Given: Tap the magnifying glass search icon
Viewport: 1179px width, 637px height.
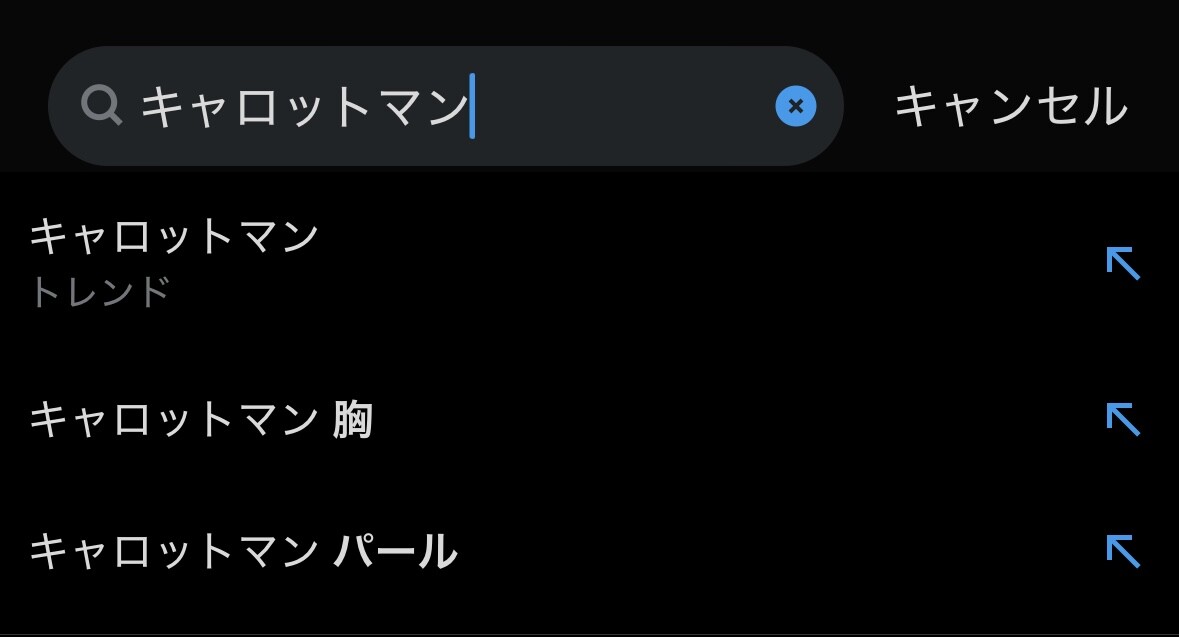Looking at the screenshot, I should tap(102, 105).
